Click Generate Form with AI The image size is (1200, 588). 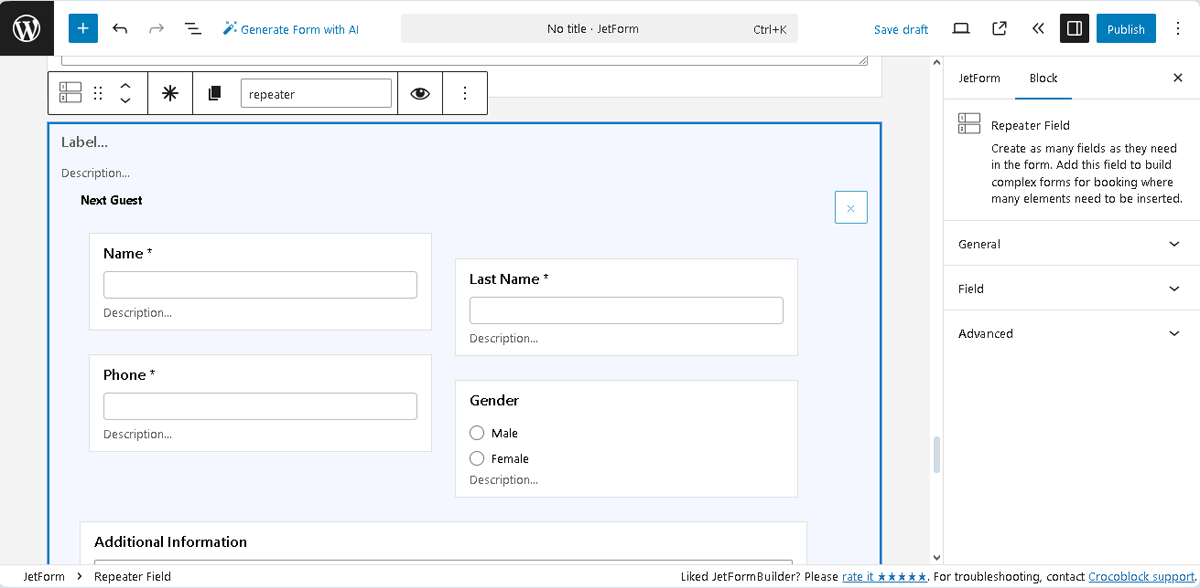(x=290, y=29)
